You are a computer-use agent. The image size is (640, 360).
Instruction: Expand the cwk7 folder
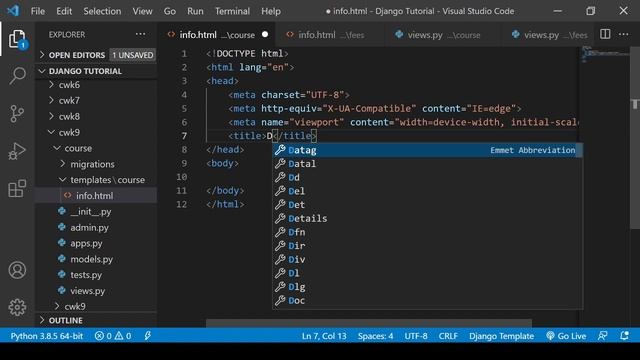tap(96, 100)
